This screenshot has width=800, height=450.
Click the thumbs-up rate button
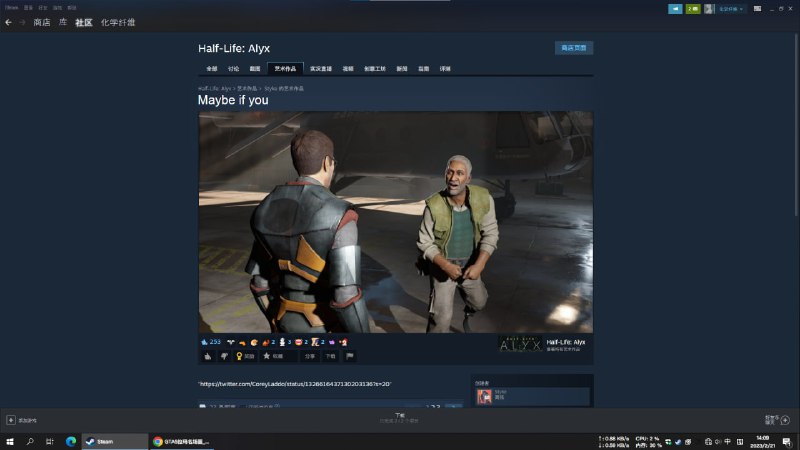click(x=208, y=356)
